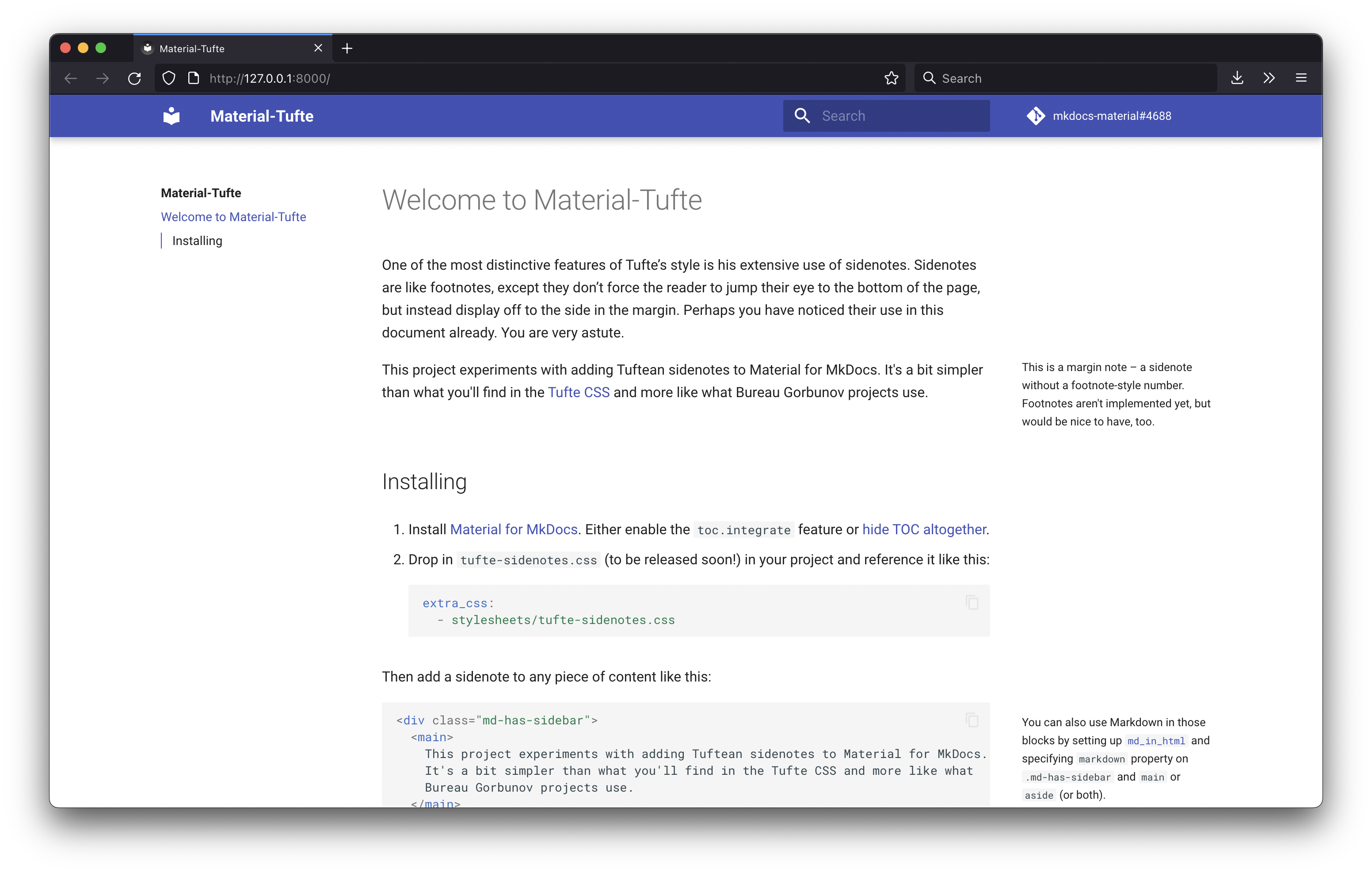Copy the md-has-sidebar code block
Viewport: 1372px width, 873px height.
(972, 720)
